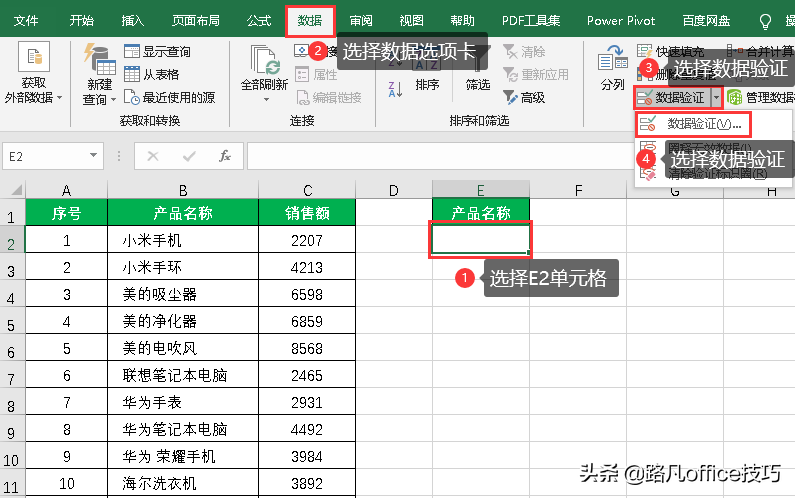Click the 属性 connection option
Screen dimensions: 795x498
click(x=316, y=75)
